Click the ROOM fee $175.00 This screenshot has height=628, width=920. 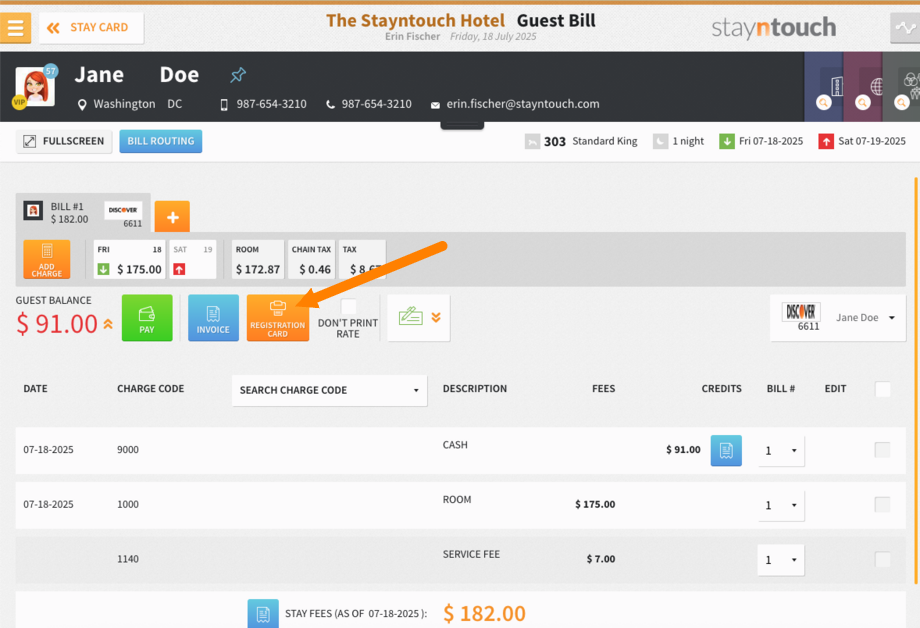coord(595,504)
